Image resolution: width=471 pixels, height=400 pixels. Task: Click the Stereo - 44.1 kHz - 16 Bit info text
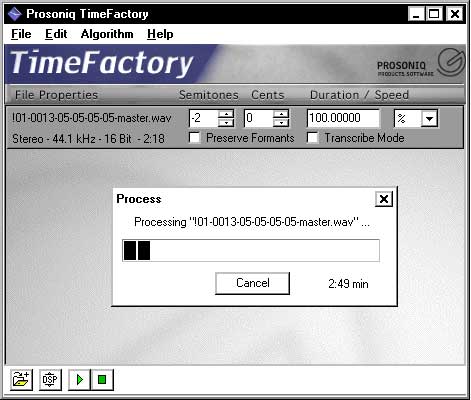[88, 138]
